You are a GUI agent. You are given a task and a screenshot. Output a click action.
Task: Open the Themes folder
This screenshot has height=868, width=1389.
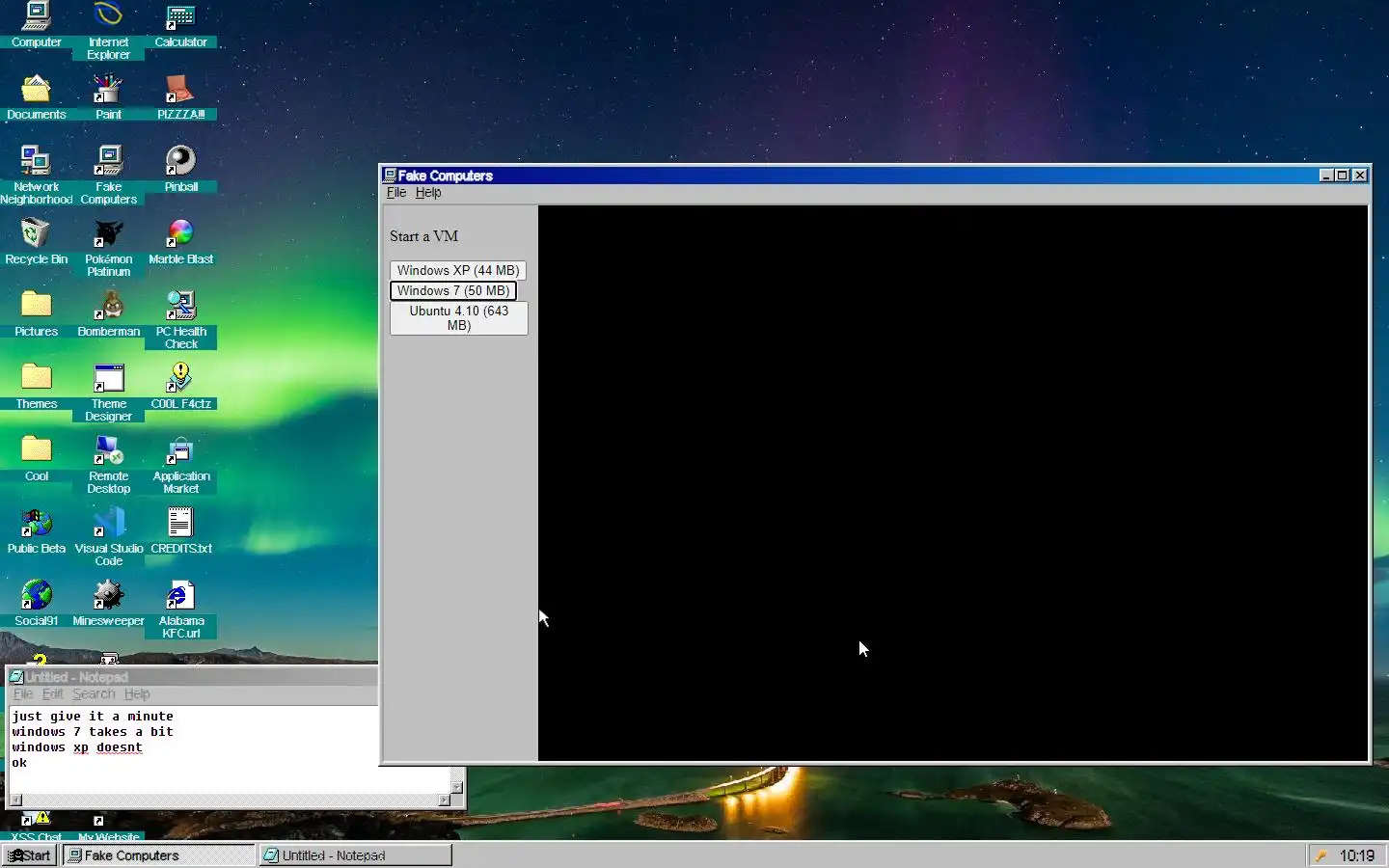click(x=36, y=386)
